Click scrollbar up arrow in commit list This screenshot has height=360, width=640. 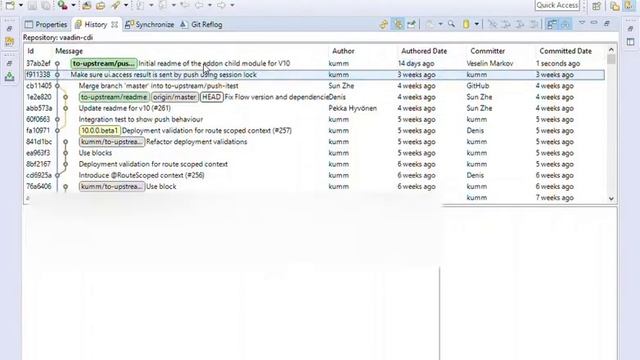[611, 50]
